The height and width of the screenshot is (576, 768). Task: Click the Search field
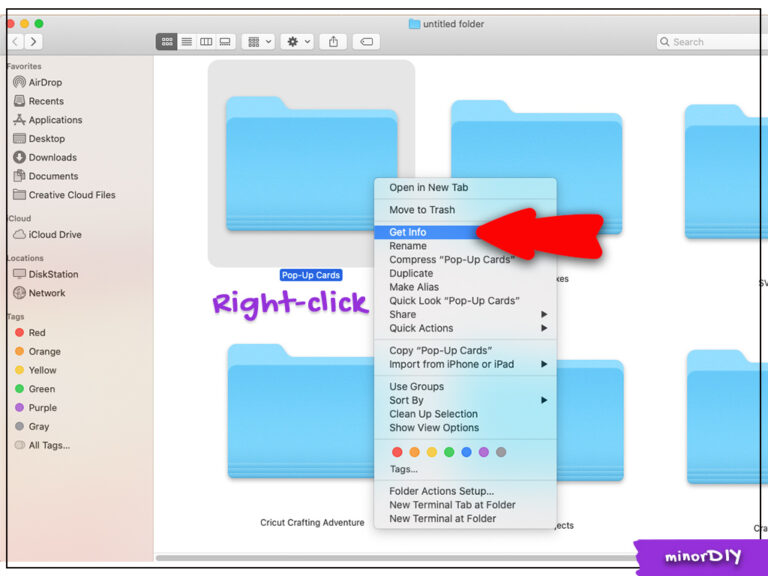coord(710,42)
